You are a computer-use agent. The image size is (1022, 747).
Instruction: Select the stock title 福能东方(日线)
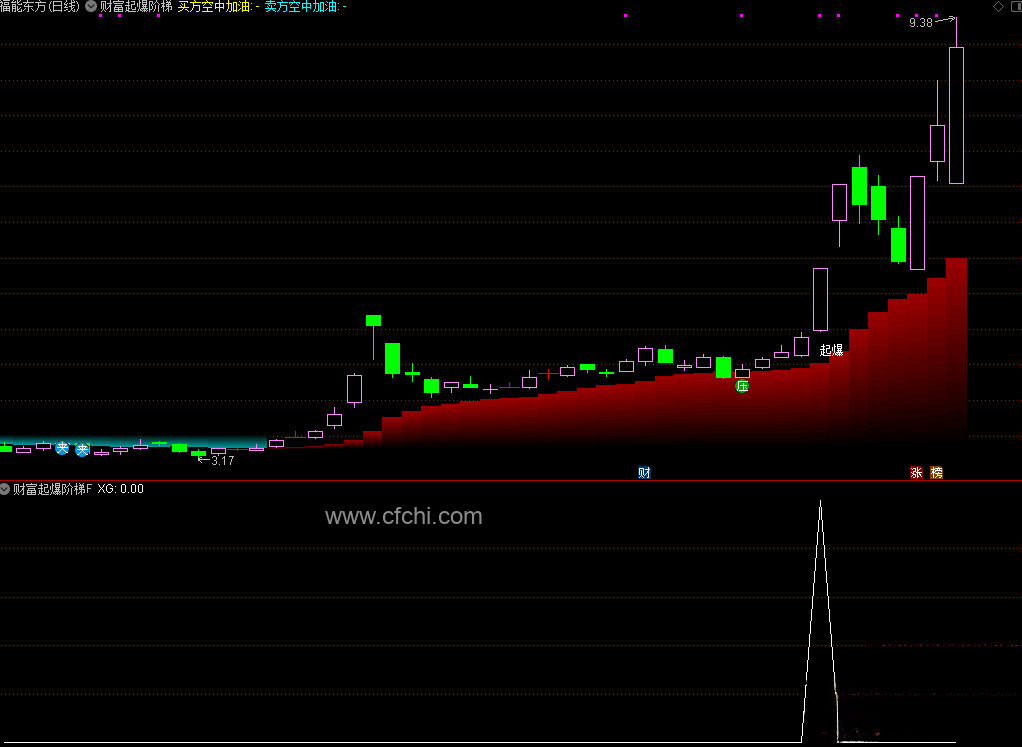pos(40,7)
